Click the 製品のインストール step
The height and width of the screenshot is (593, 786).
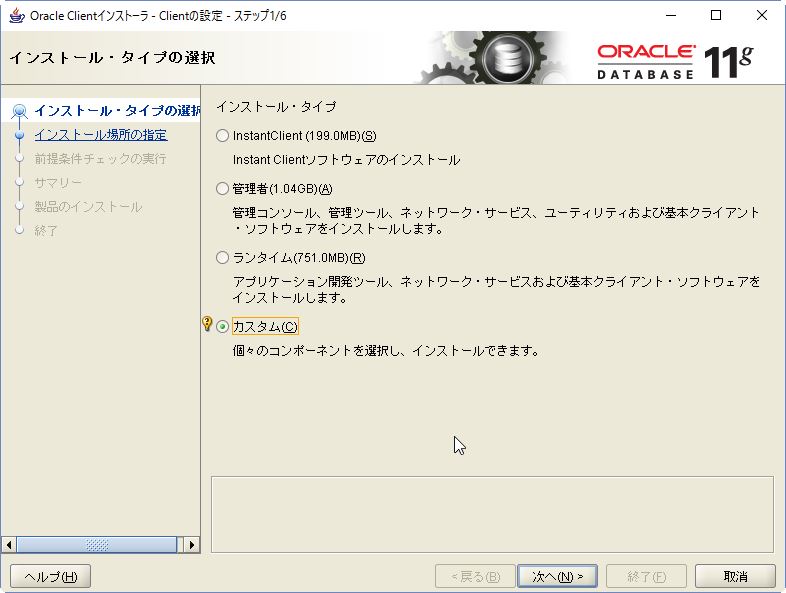tap(88, 207)
